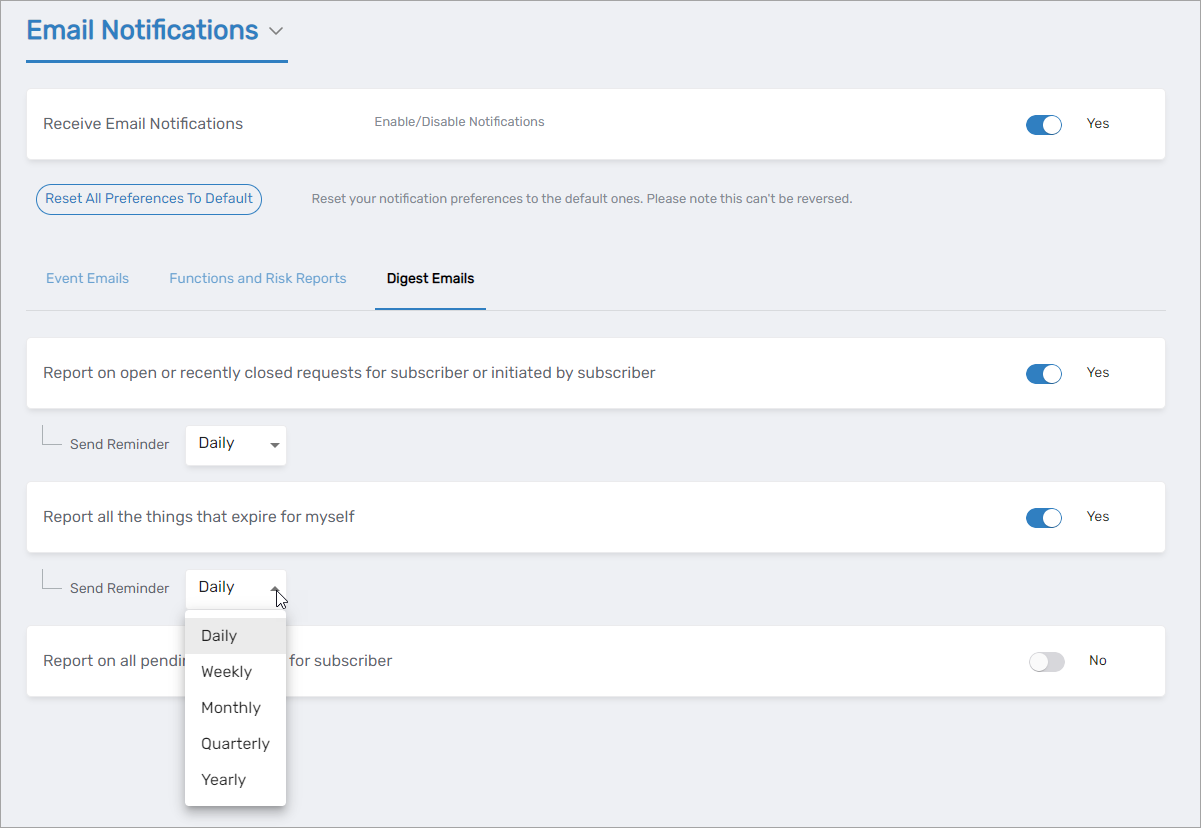Collapse the open Send Reminder dropdown arrow
Viewport: 1201px width, 828px height.
tap(275, 589)
